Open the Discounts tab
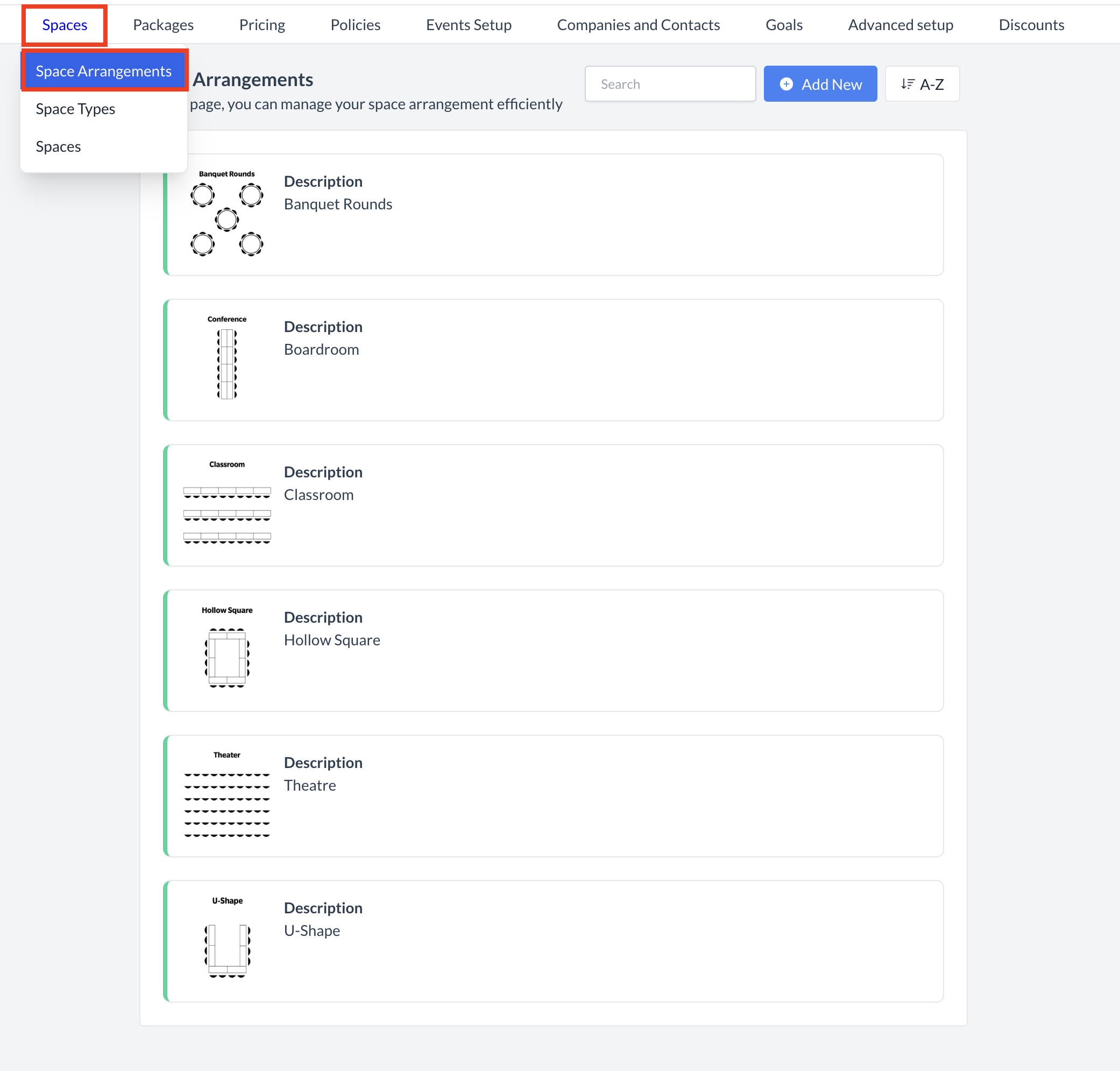 [x=1031, y=25]
